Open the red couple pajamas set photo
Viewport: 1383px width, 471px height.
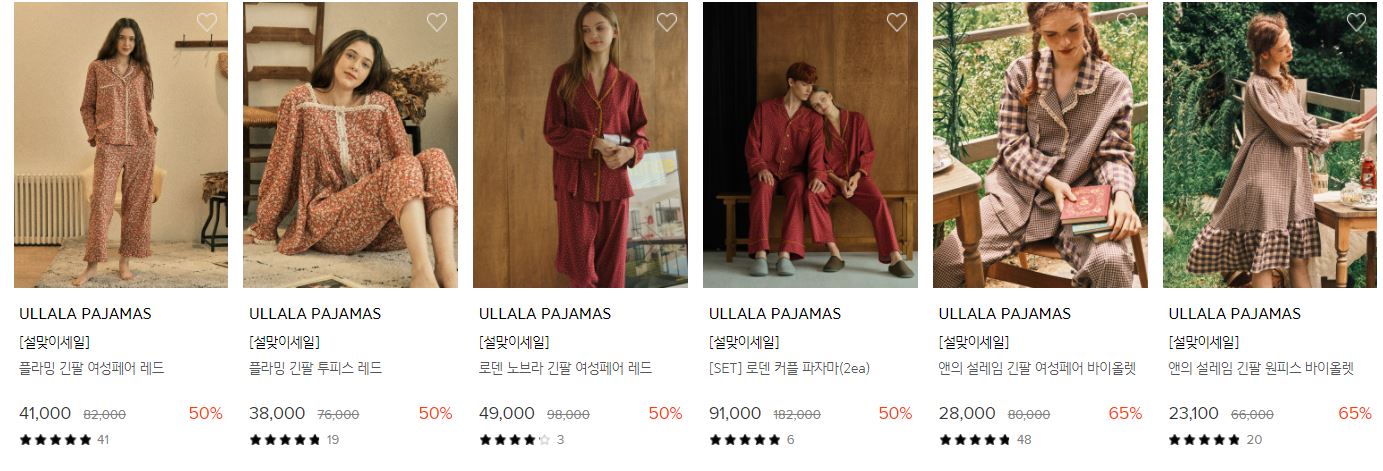(x=811, y=145)
